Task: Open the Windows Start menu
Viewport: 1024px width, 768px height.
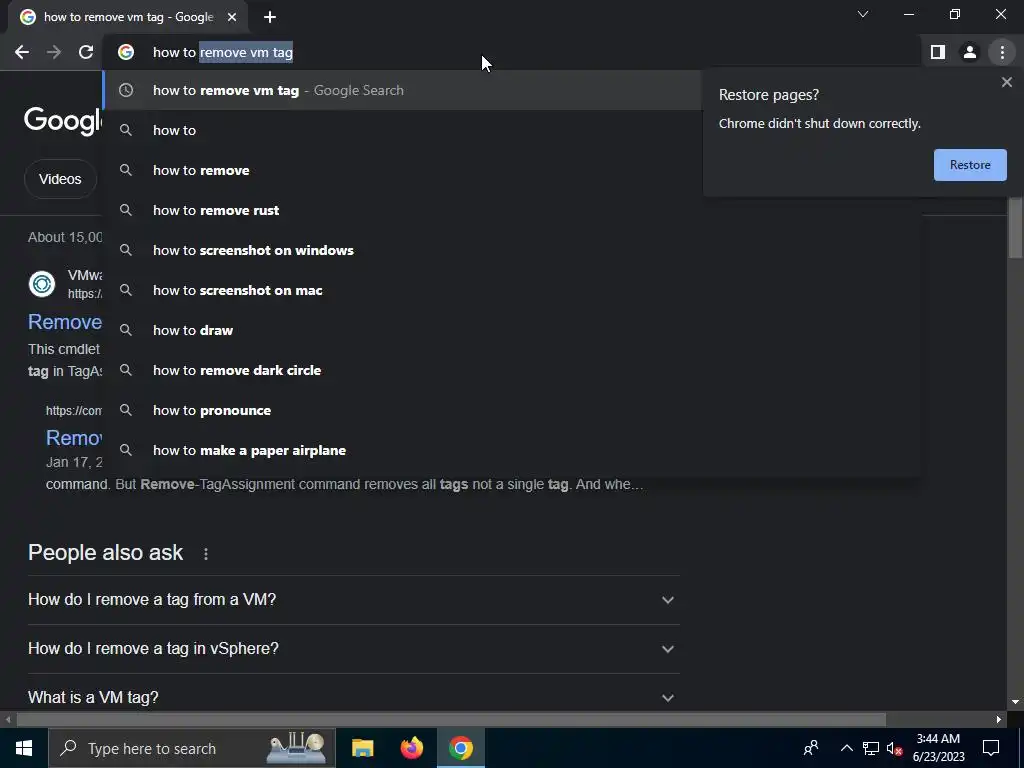Action: pyautogui.click(x=24, y=748)
